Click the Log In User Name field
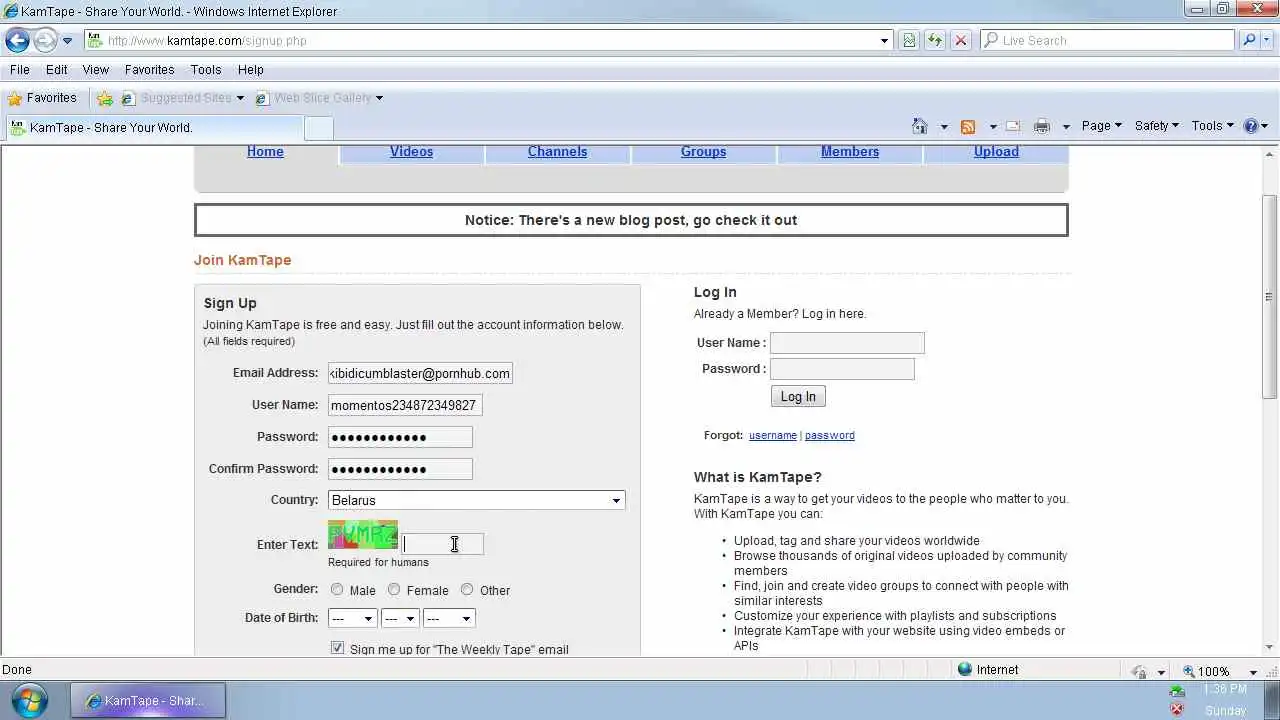The height and width of the screenshot is (720, 1280). click(x=847, y=343)
